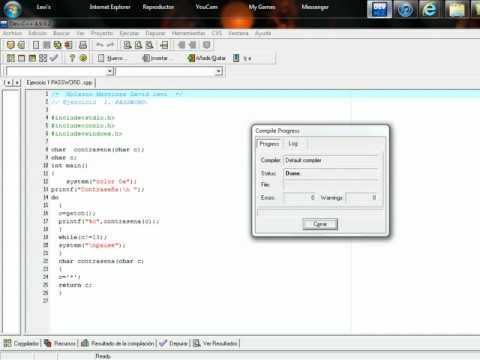480x360 pixels.
Task: Click the code line 'while(c!=13);'
Action: click(x=82, y=237)
